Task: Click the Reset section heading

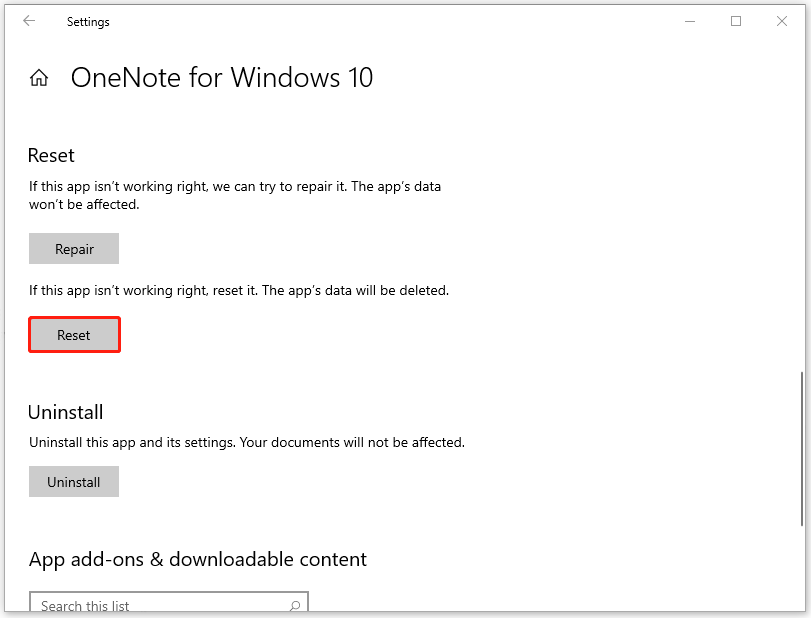Action: (51, 155)
